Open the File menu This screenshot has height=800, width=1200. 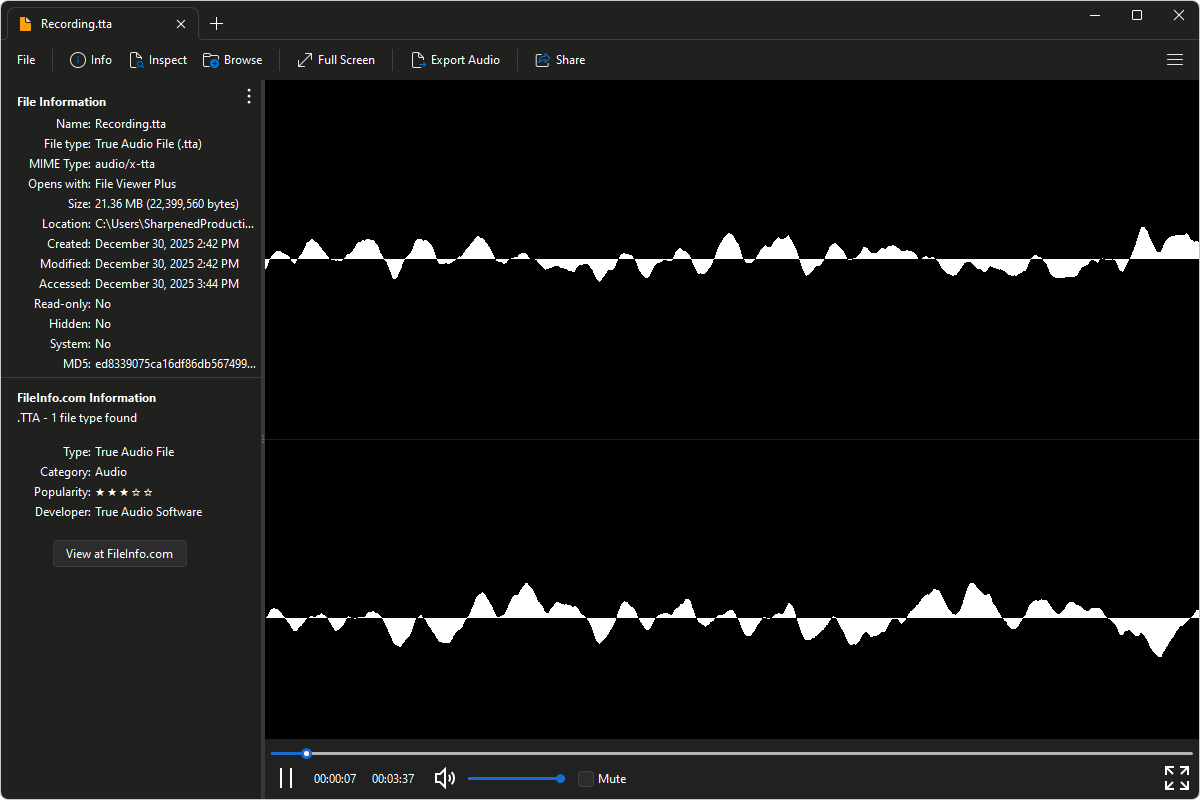(26, 60)
